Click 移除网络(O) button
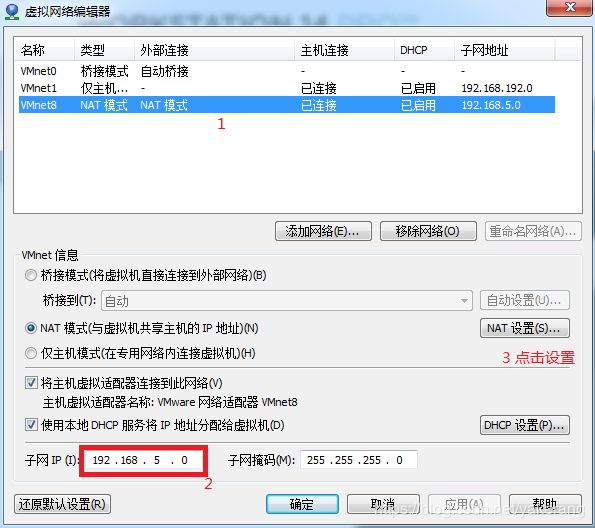 (428, 231)
